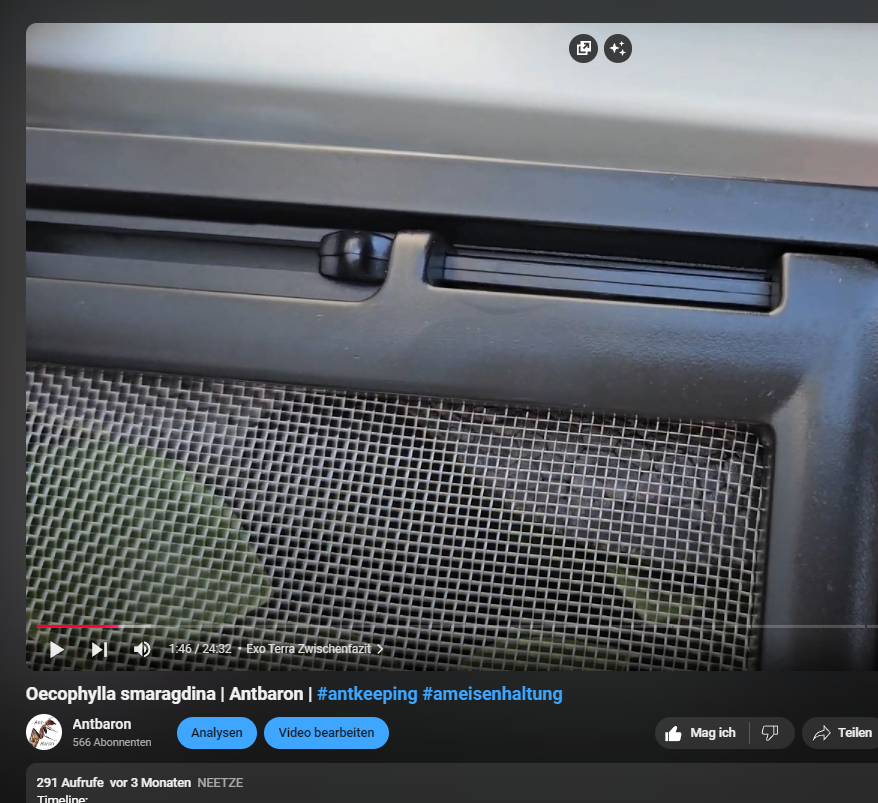
Task: Toggle the thumbs-down dislike icon
Action: (769, 733)
